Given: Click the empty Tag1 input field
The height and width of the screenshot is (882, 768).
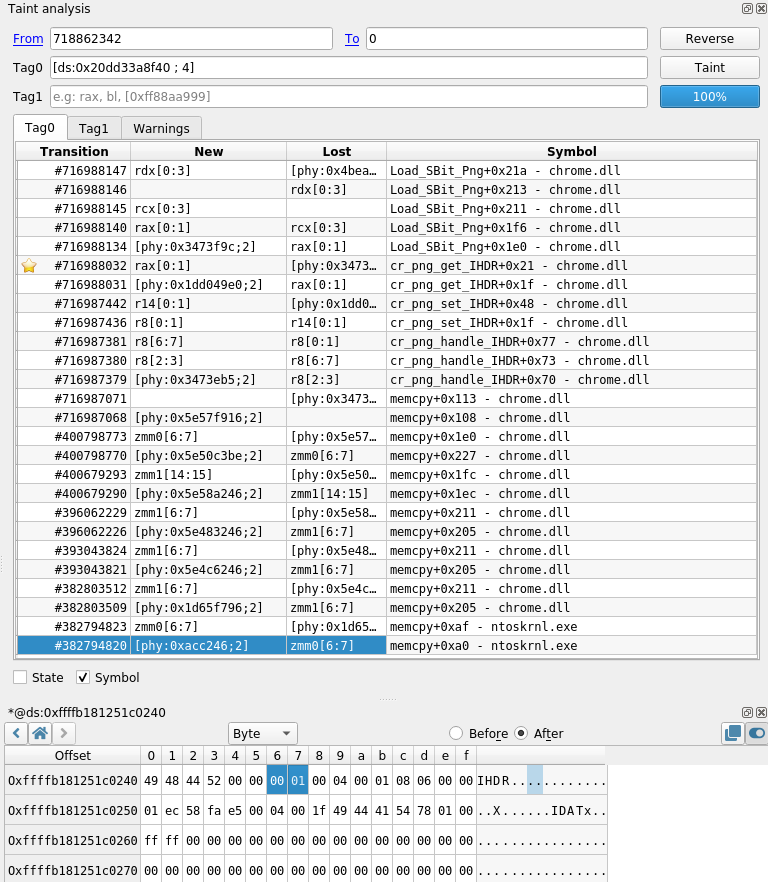Looking at the screenshot, I should coord(349,96).
